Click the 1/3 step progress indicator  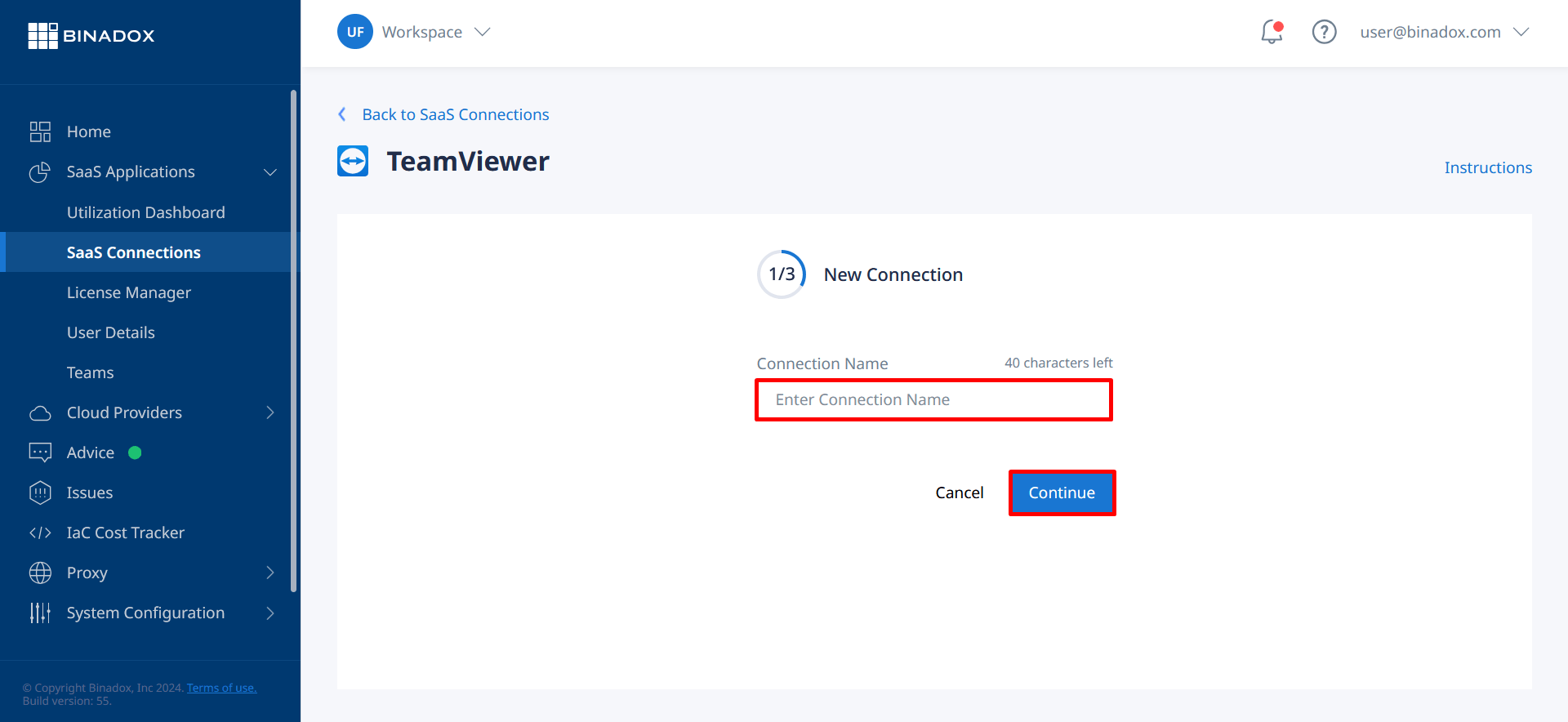(782, 274)
